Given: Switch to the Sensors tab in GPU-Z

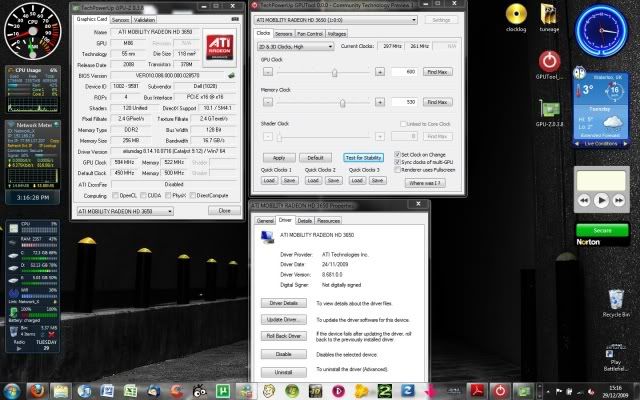Looking at the screenshot, I should click(120, 20).
